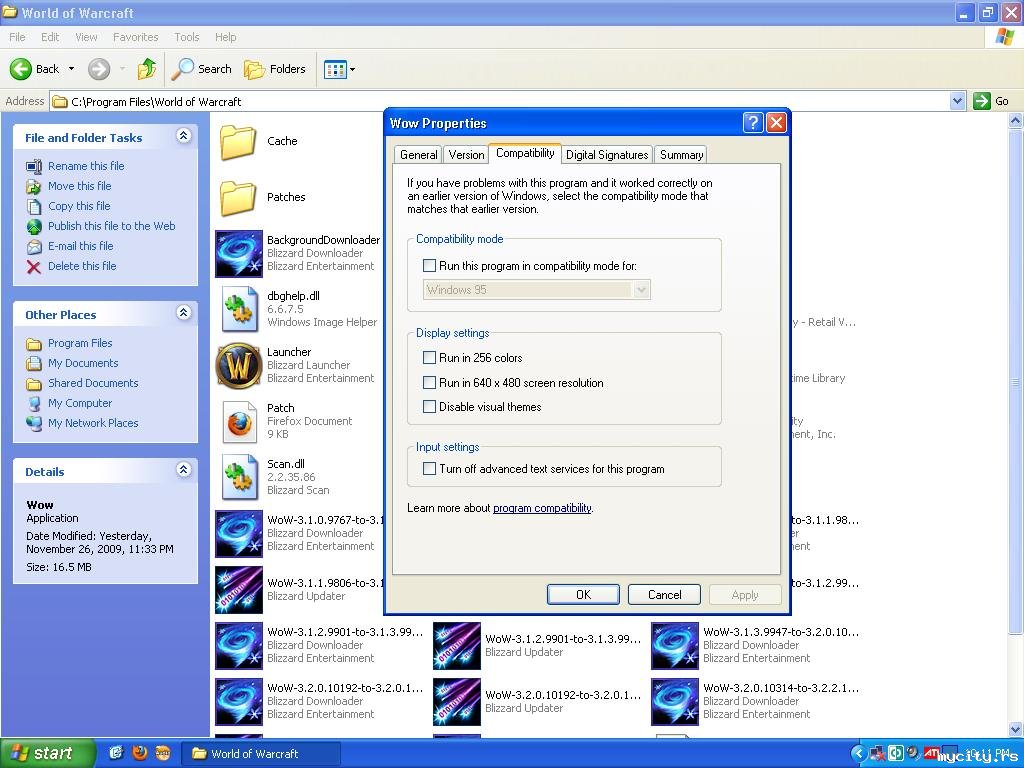The width and height of the screenshot is (1024, 768).
Task: Select the BackgroundDownloader file icon
Action: coord(239,253)
